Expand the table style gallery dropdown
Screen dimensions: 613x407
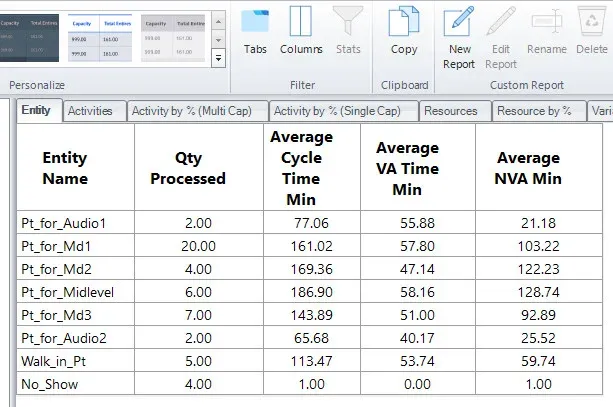(x=219, y=58)
